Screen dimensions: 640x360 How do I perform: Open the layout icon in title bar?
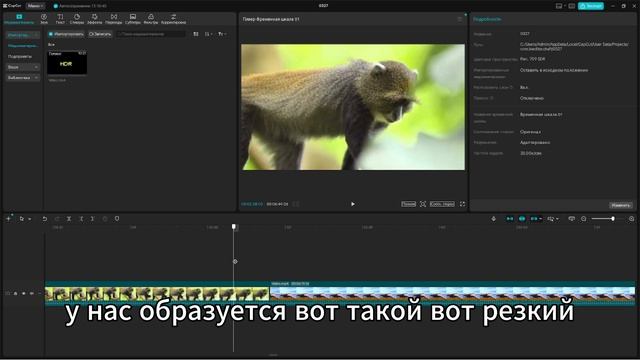[559, 6]
